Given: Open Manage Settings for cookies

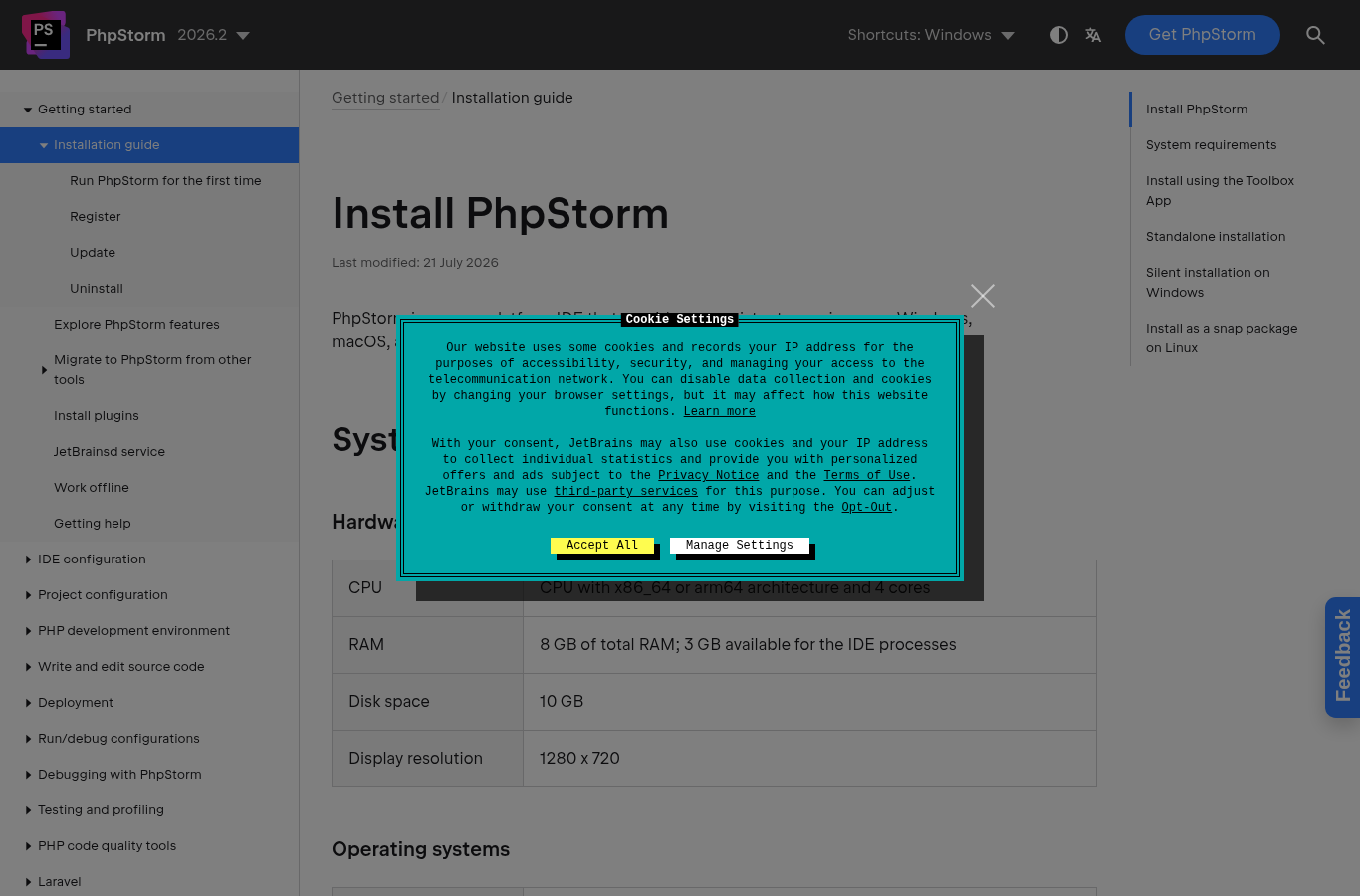Looking at the screenshot, I should coord(740,546).
